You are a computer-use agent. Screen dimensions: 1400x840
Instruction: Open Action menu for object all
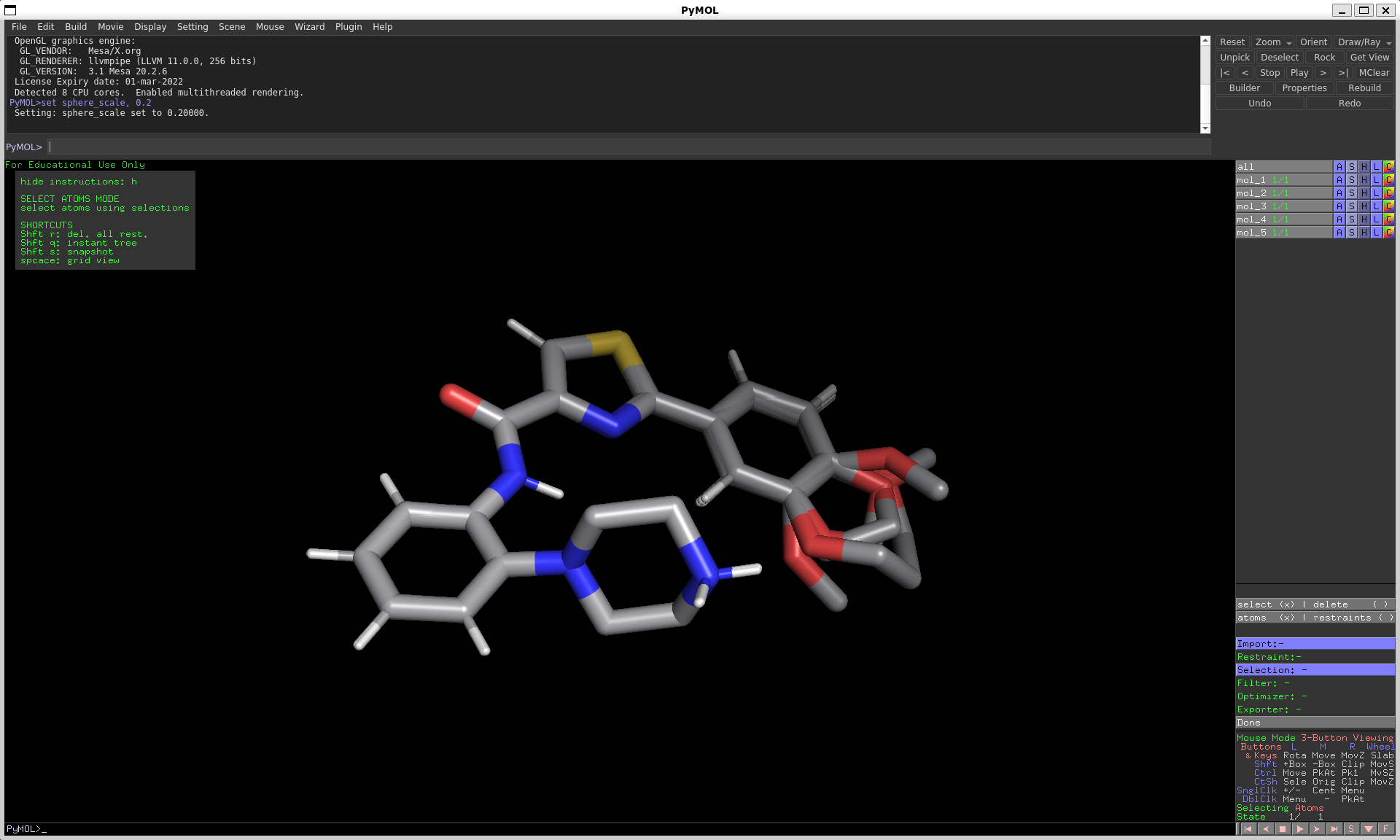click(1339, 167)
